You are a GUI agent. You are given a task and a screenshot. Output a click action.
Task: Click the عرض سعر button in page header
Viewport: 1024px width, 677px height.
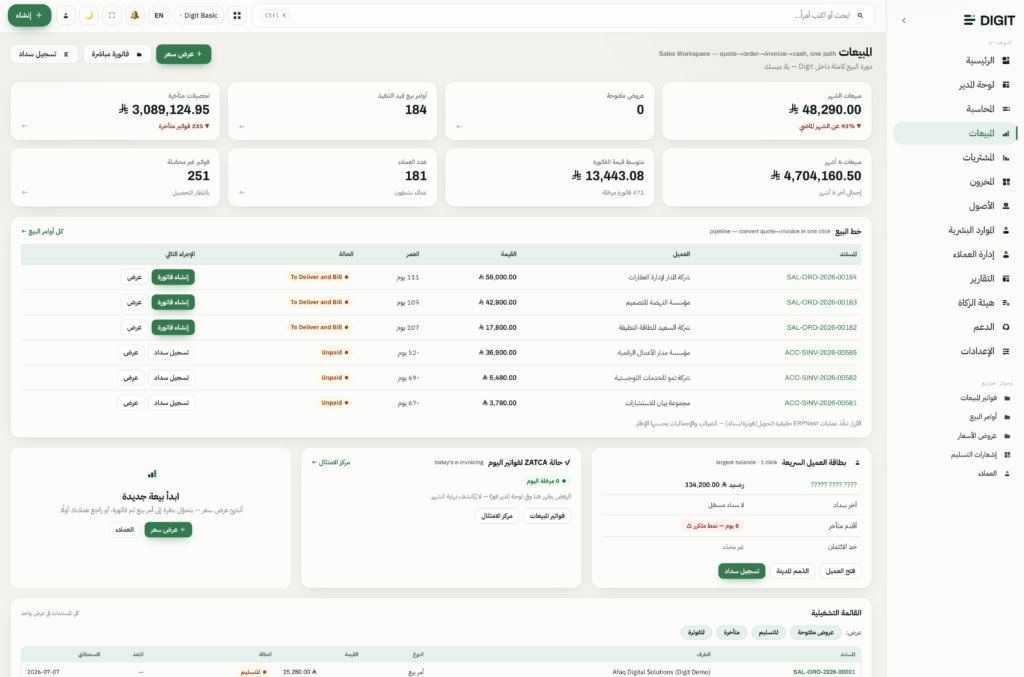pyautogui.click(x=184, y=54)
